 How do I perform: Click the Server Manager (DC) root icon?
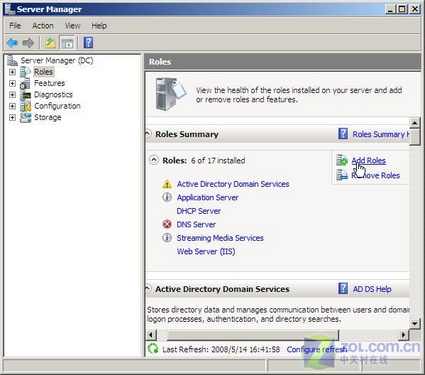[x=12, y=60]
